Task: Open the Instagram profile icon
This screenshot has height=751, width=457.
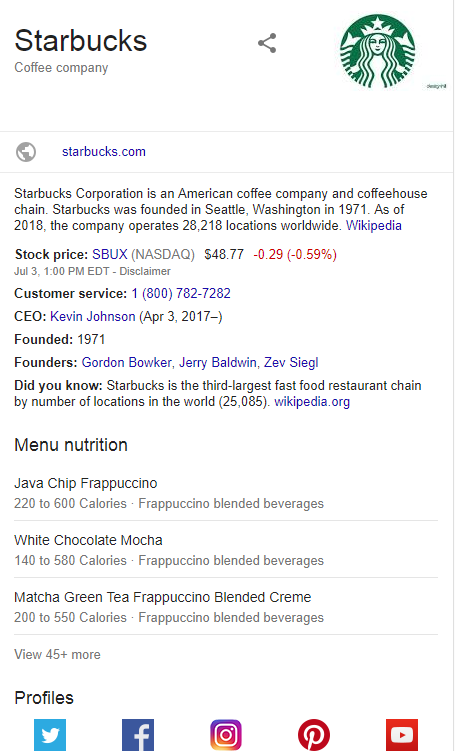Action: pyautogui.click(x=226, y=735)
